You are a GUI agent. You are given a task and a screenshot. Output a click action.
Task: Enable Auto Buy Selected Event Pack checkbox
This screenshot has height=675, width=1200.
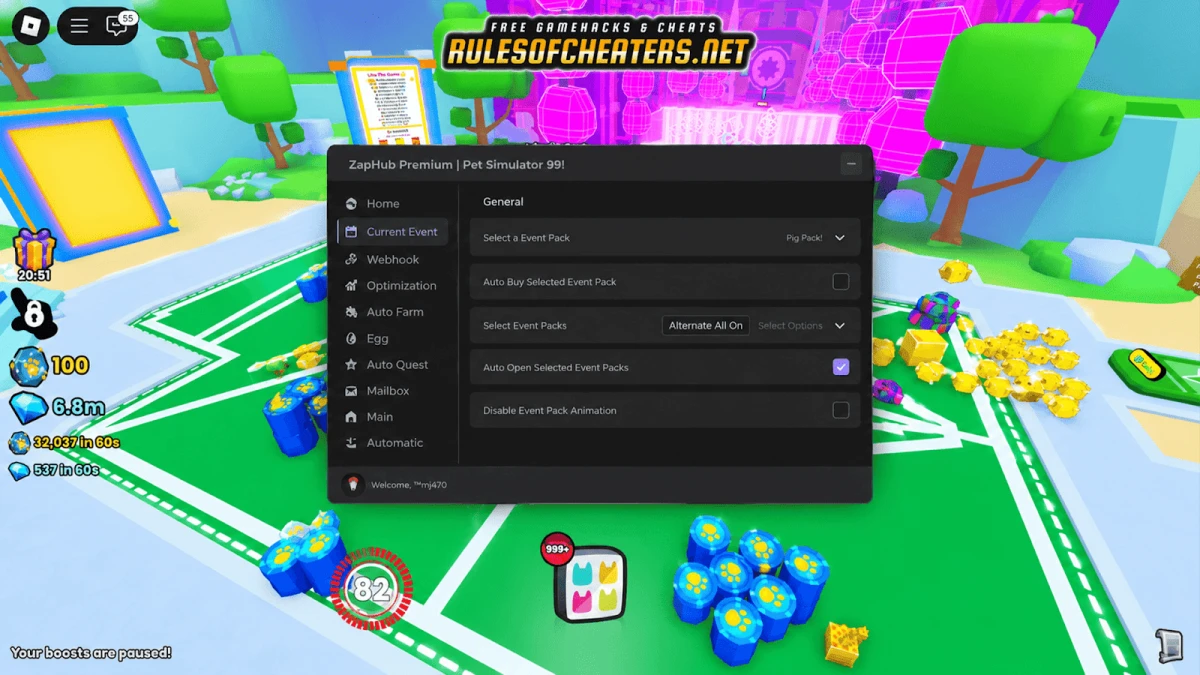[x=841, y=282]
